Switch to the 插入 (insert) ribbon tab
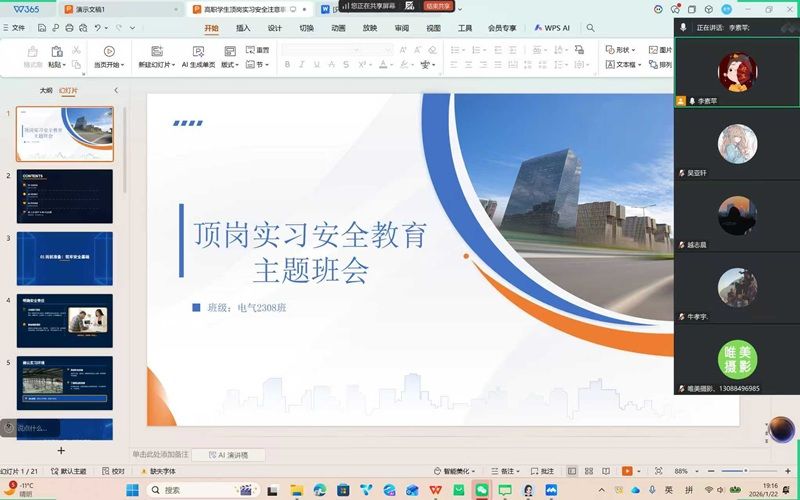Viewport: 800px width, 500px height. 243,28
